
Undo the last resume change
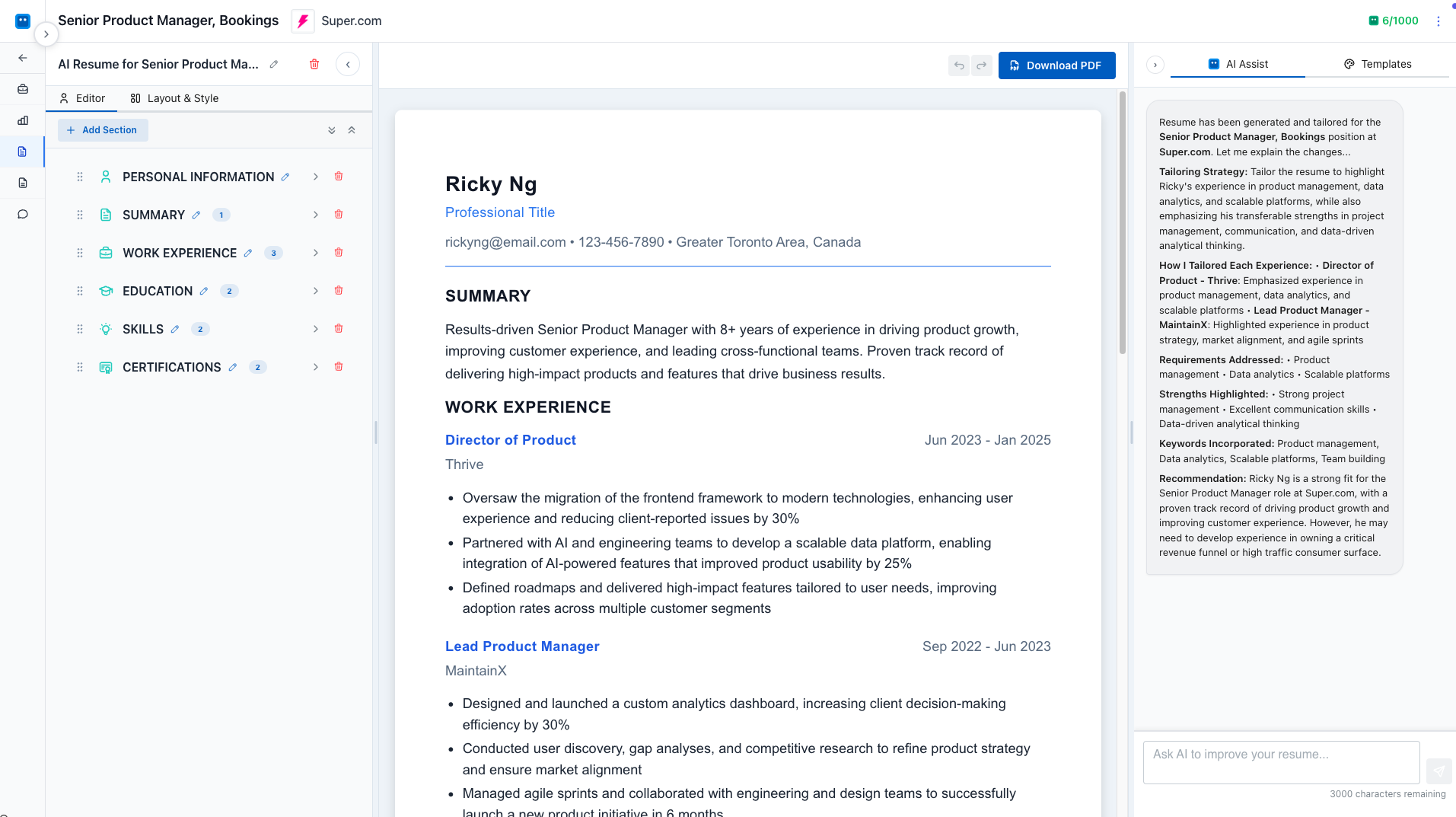tap(958, 65)
